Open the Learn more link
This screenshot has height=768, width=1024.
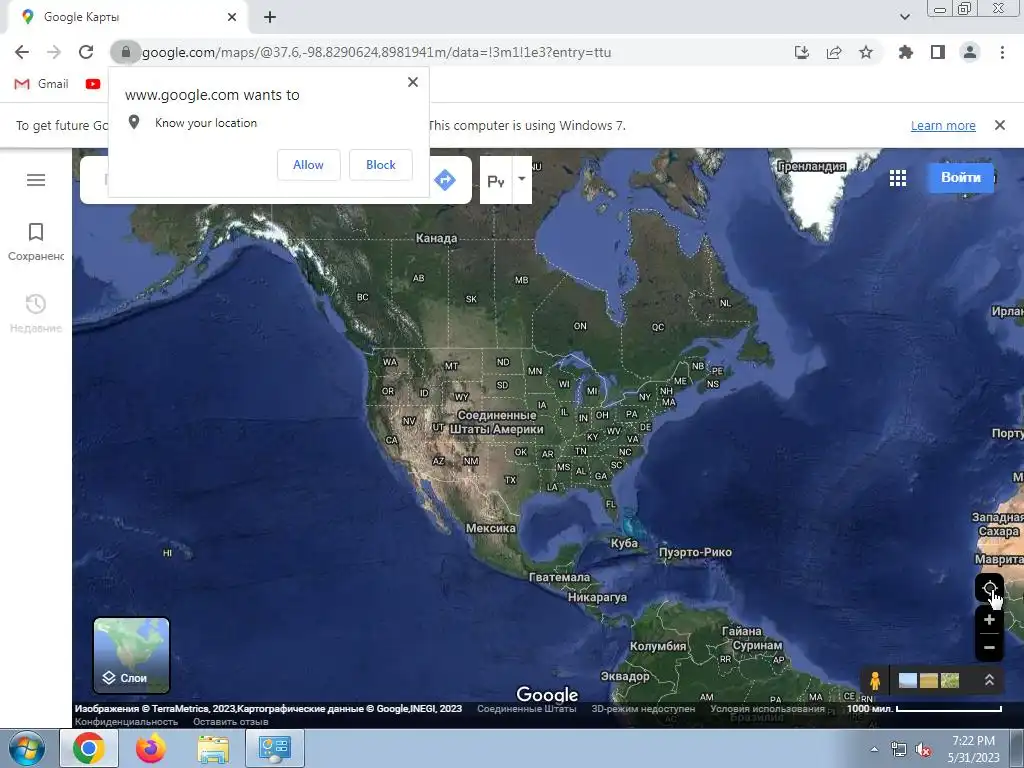coord(943,125)
